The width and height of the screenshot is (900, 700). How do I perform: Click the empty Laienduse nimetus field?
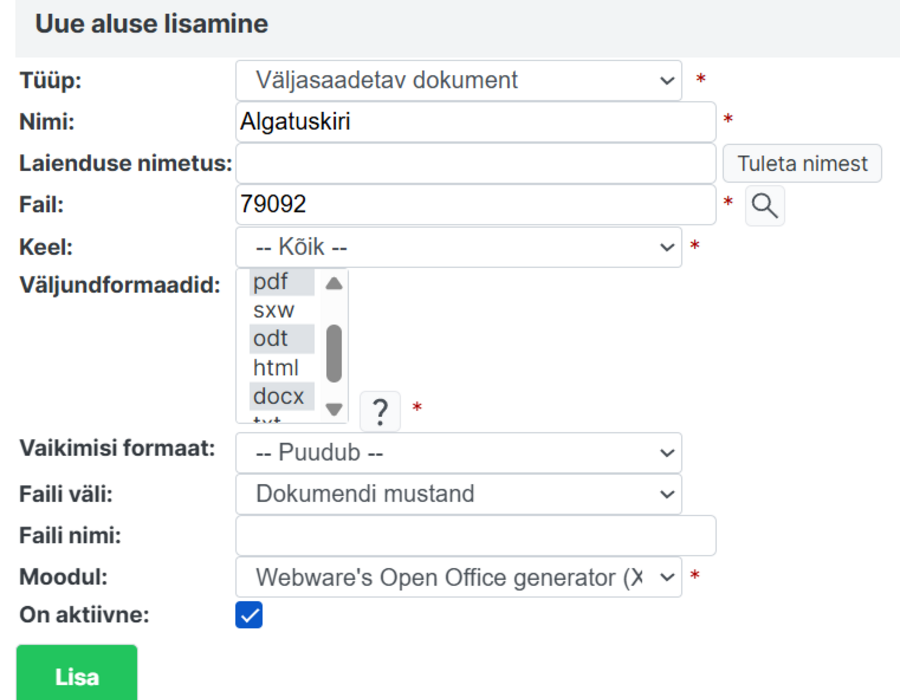coord(476,164)
